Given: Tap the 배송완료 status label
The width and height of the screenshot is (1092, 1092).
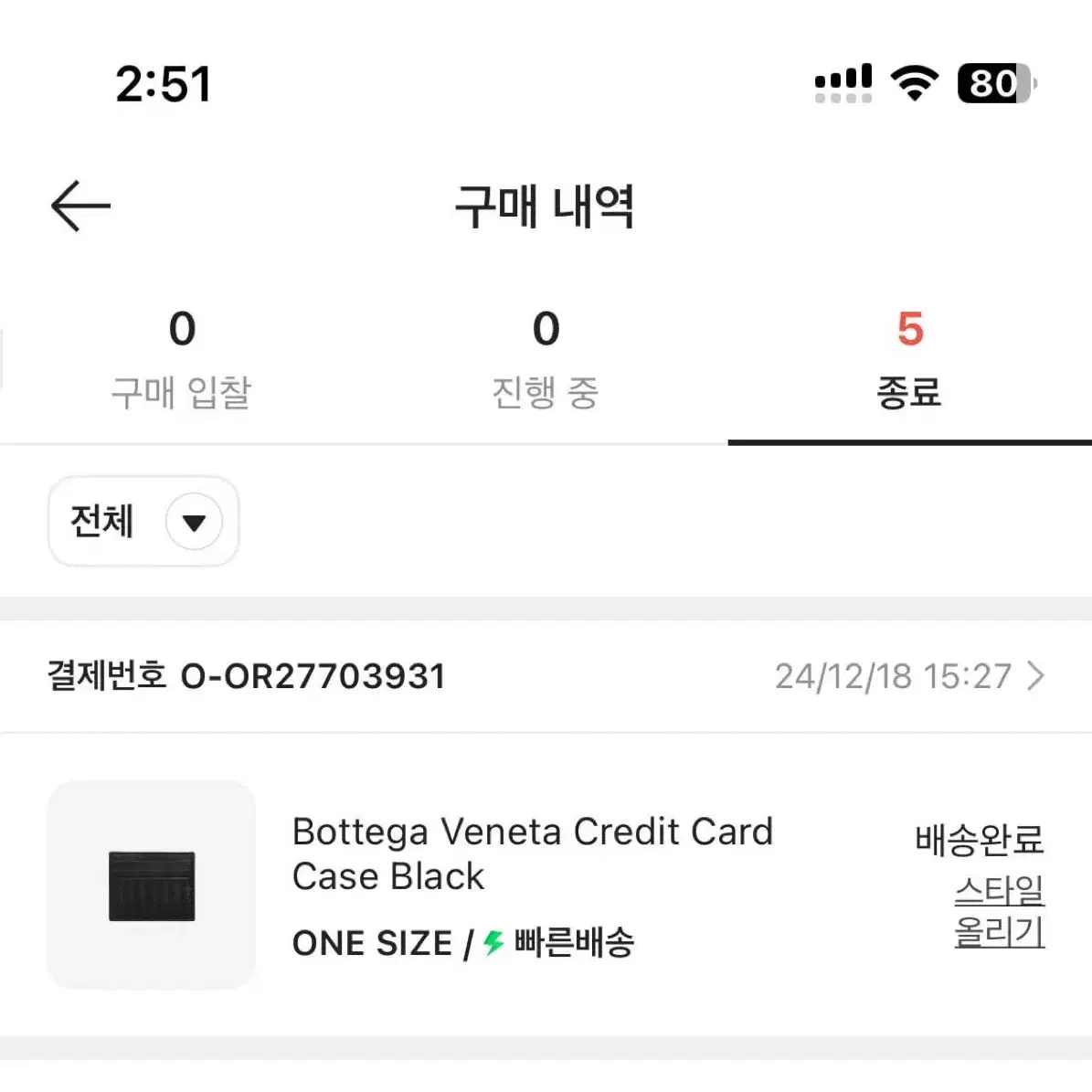Looking at the screenshot, I should pos(980,839).
